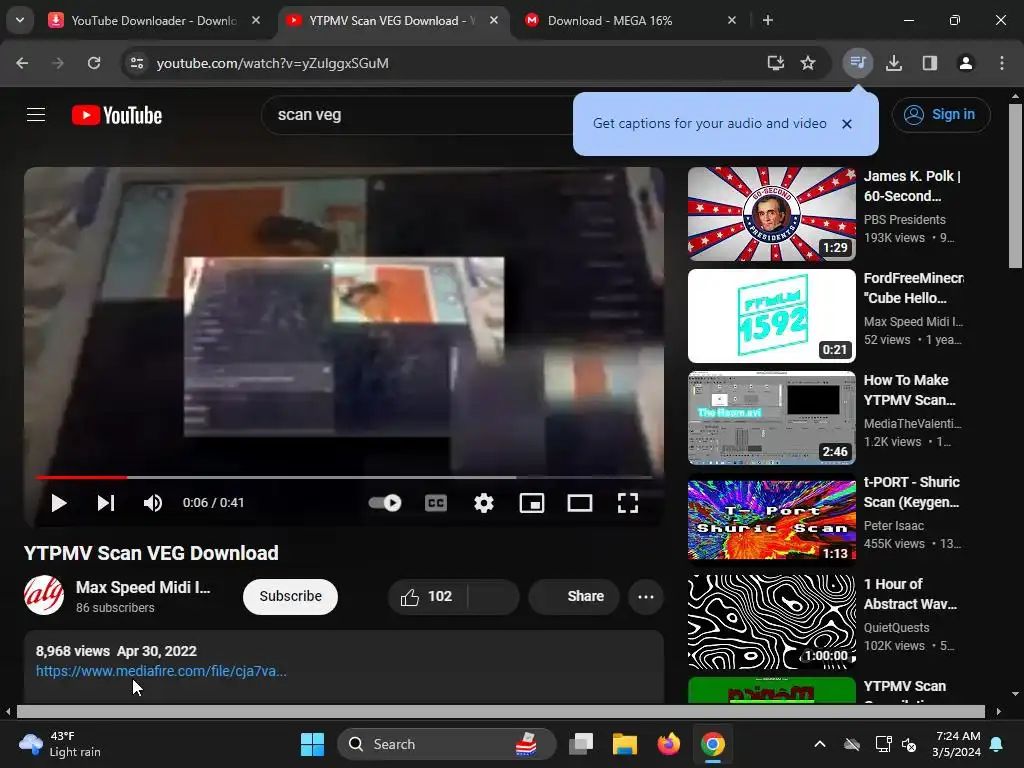1024x768 pixels.
Task: Open the Chrome profile icon
Action: (x=966, y=63)
